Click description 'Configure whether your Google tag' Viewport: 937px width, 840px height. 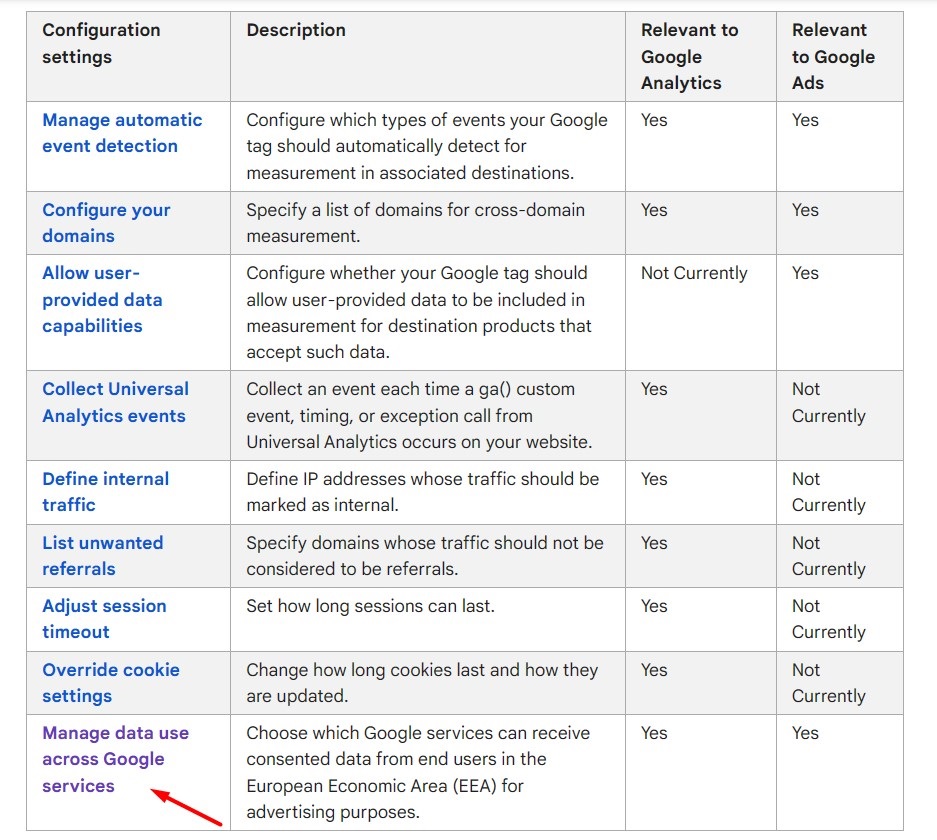point(418,312)
